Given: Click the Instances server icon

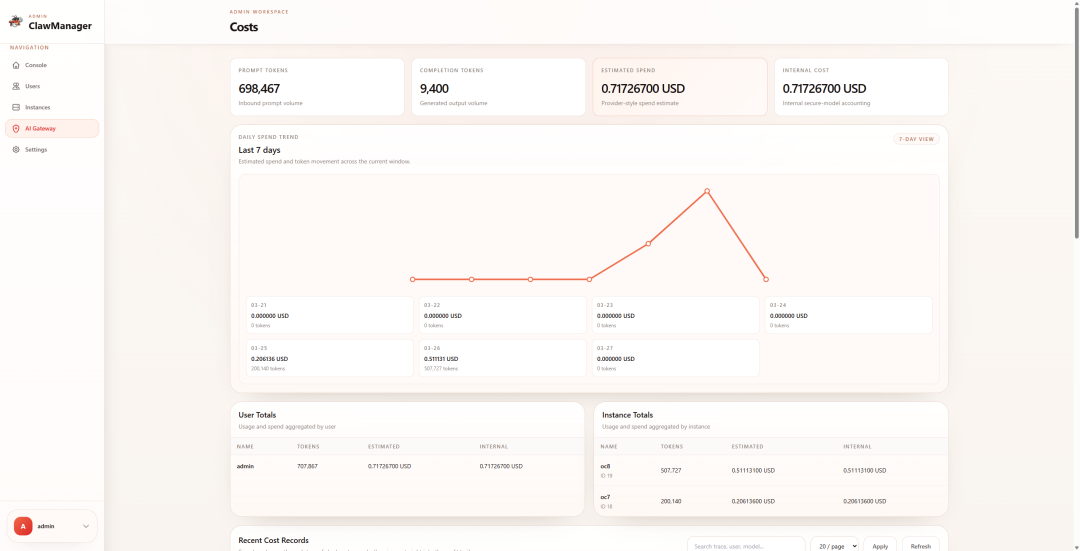Looking at the screenshot, I should pyautogui.click(x=16, y=107).
